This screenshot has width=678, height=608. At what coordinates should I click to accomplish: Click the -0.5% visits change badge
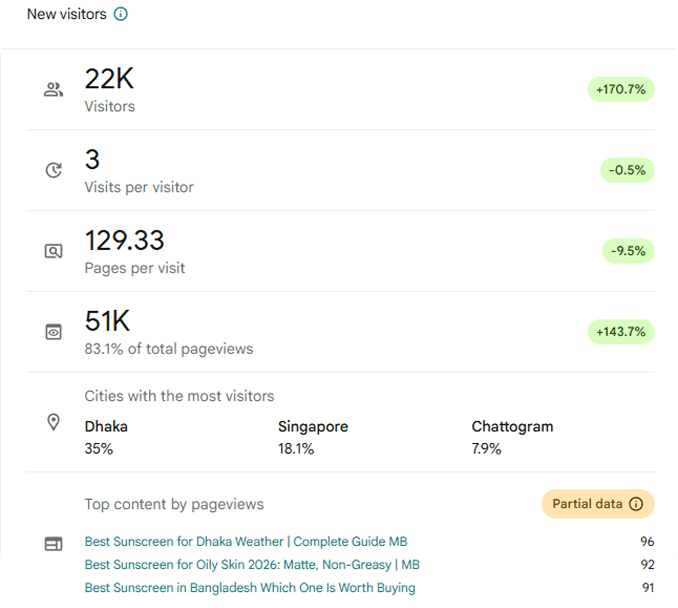pyautogui.click(x=627, y=170)
